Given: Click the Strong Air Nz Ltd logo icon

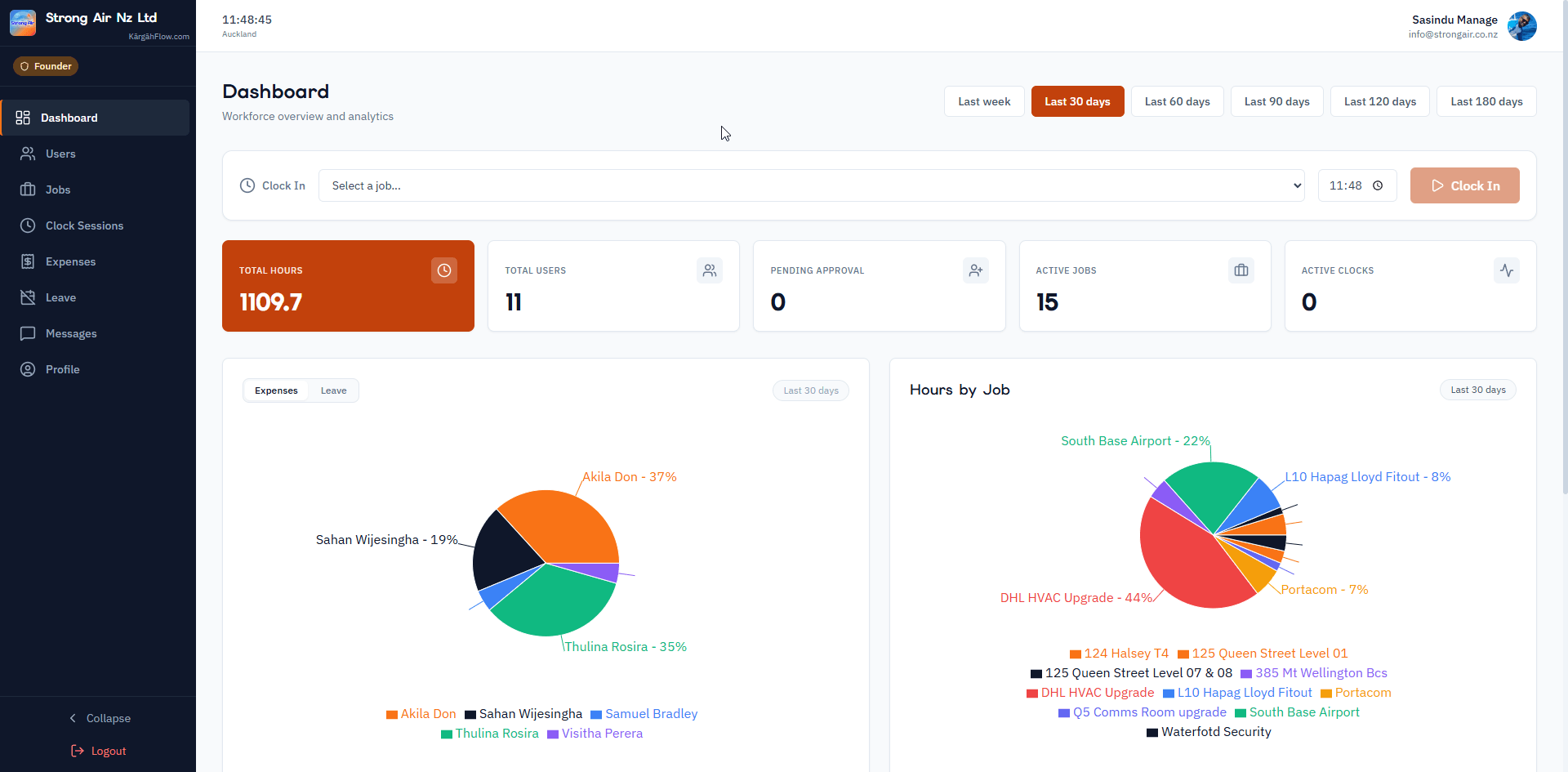Looking at the screenshot, I should click(x=23, y=23).
